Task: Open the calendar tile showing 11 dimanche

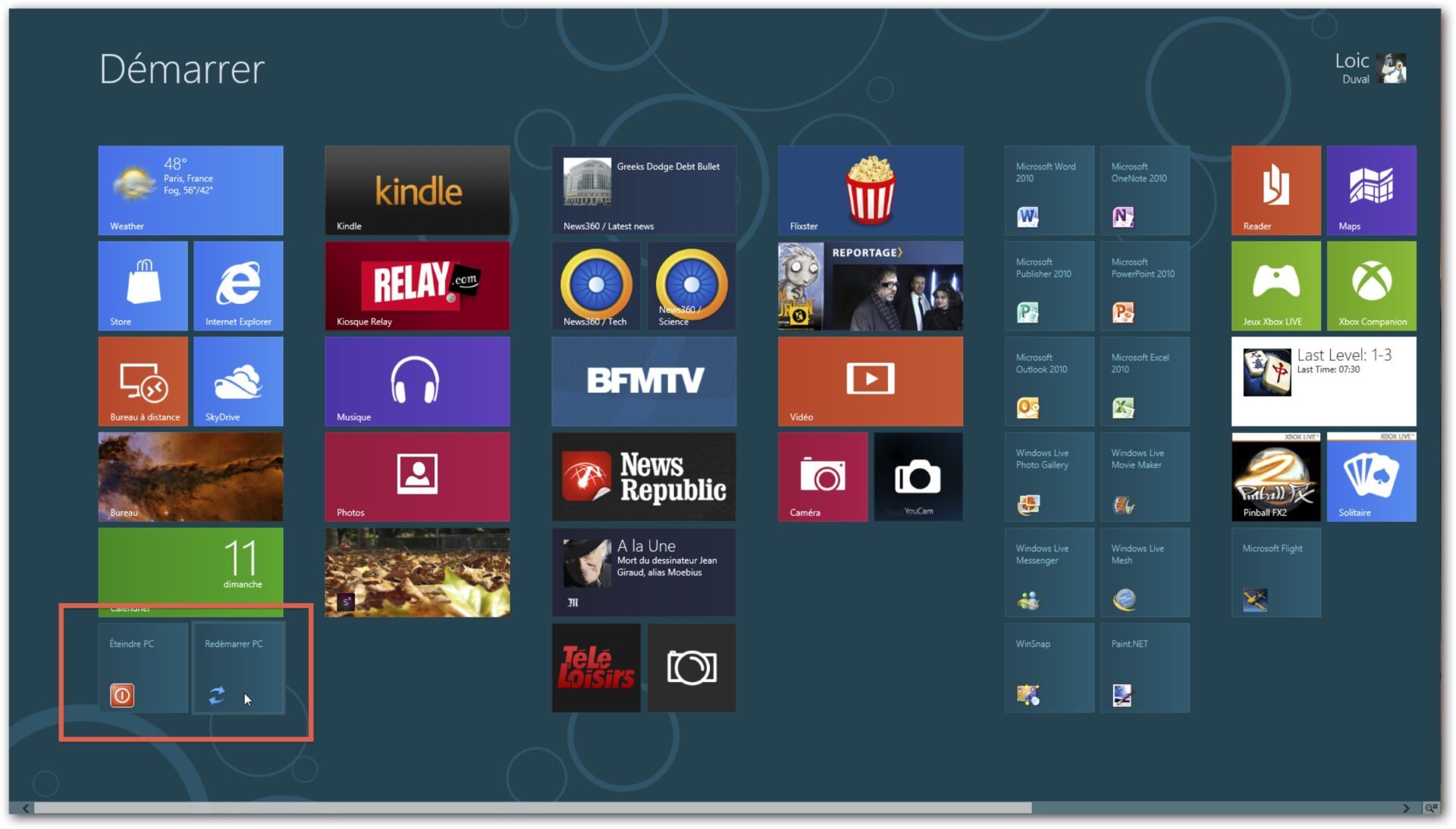Action: [190, 573]
